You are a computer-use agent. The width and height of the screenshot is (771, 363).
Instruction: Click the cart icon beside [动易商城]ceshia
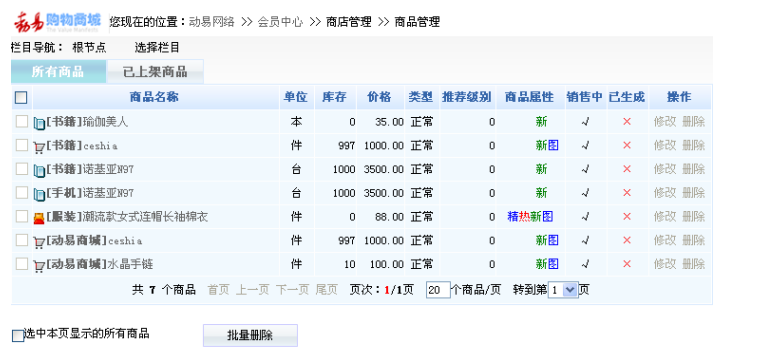click(39, 242)
